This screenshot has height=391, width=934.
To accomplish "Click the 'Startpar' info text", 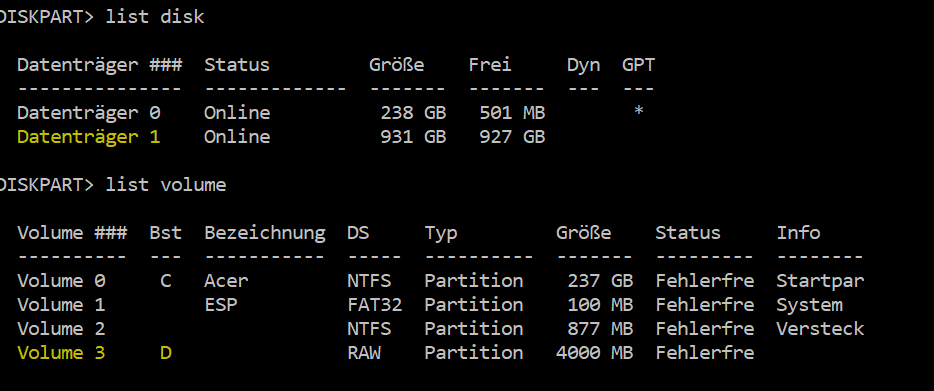I will [x=820, y=281].
